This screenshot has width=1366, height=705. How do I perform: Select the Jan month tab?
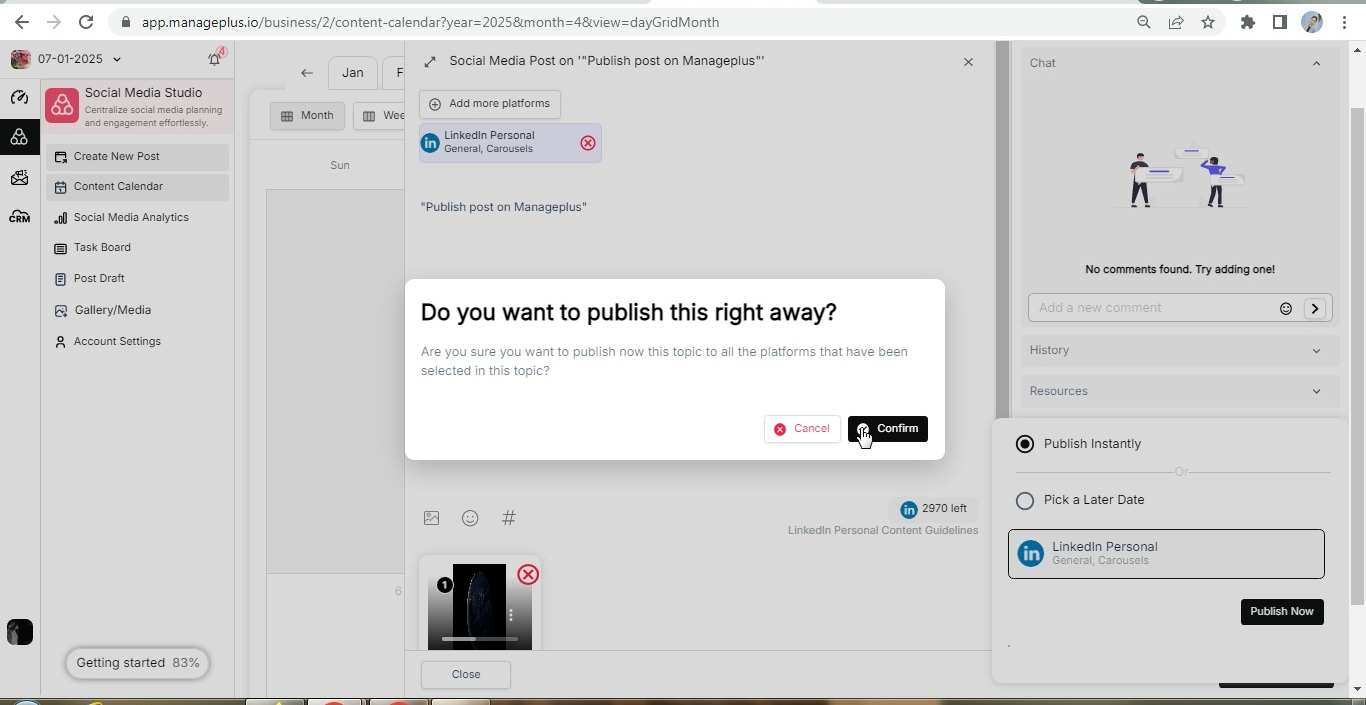[353, 73]
